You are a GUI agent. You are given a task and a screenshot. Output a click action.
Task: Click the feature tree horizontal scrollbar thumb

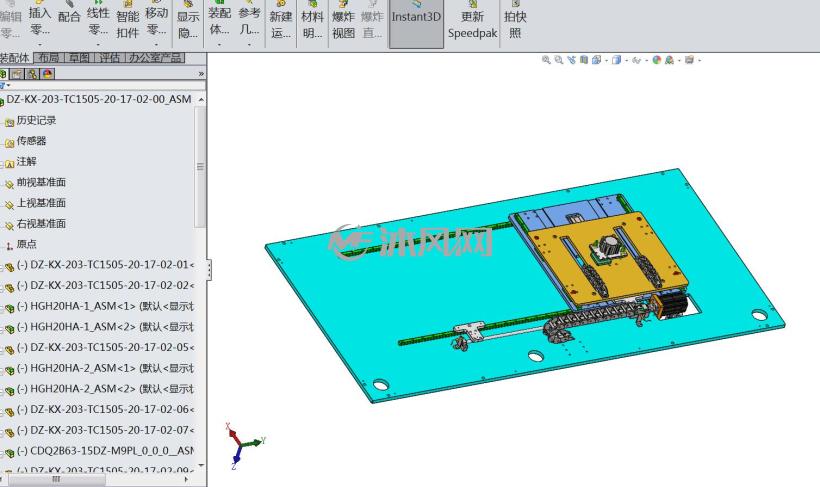point(55,479)
